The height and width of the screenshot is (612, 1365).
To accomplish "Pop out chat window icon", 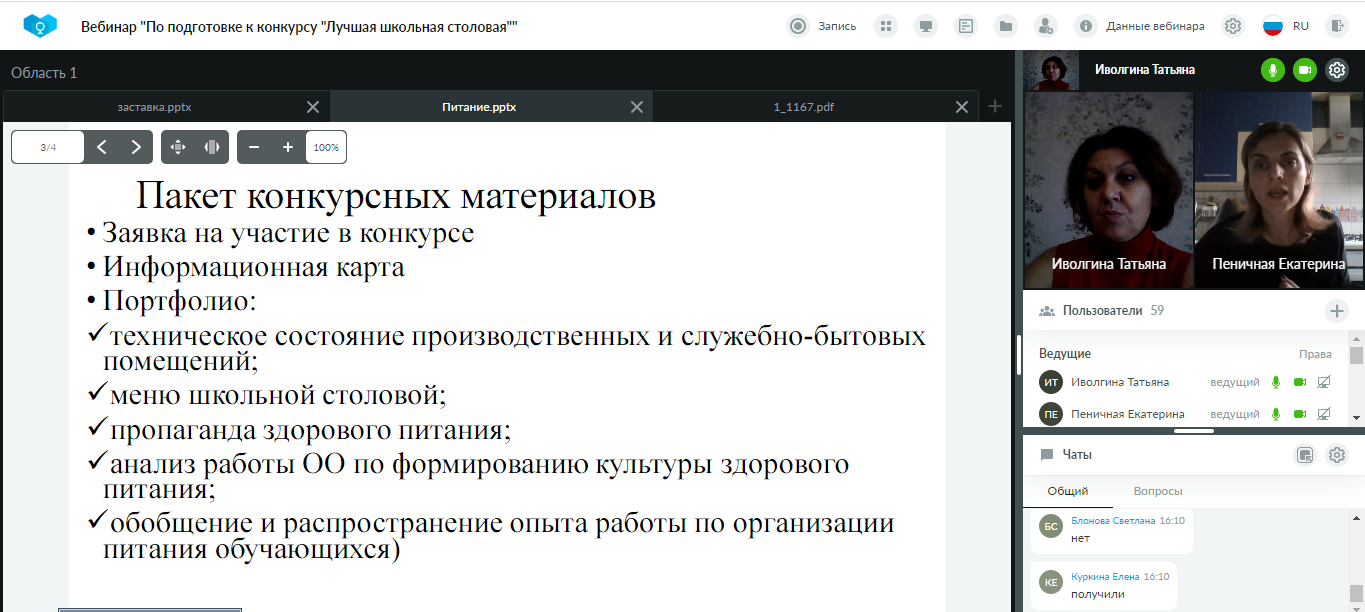I will coord(1304,455).
